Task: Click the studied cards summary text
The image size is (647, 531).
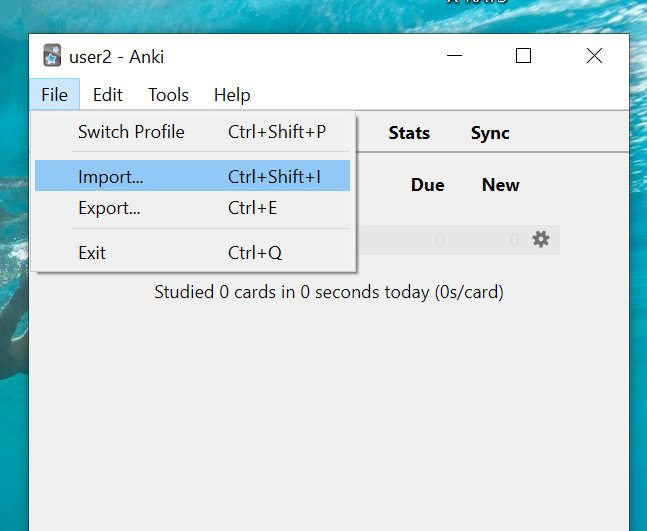Action: click(x=328, y=292)
